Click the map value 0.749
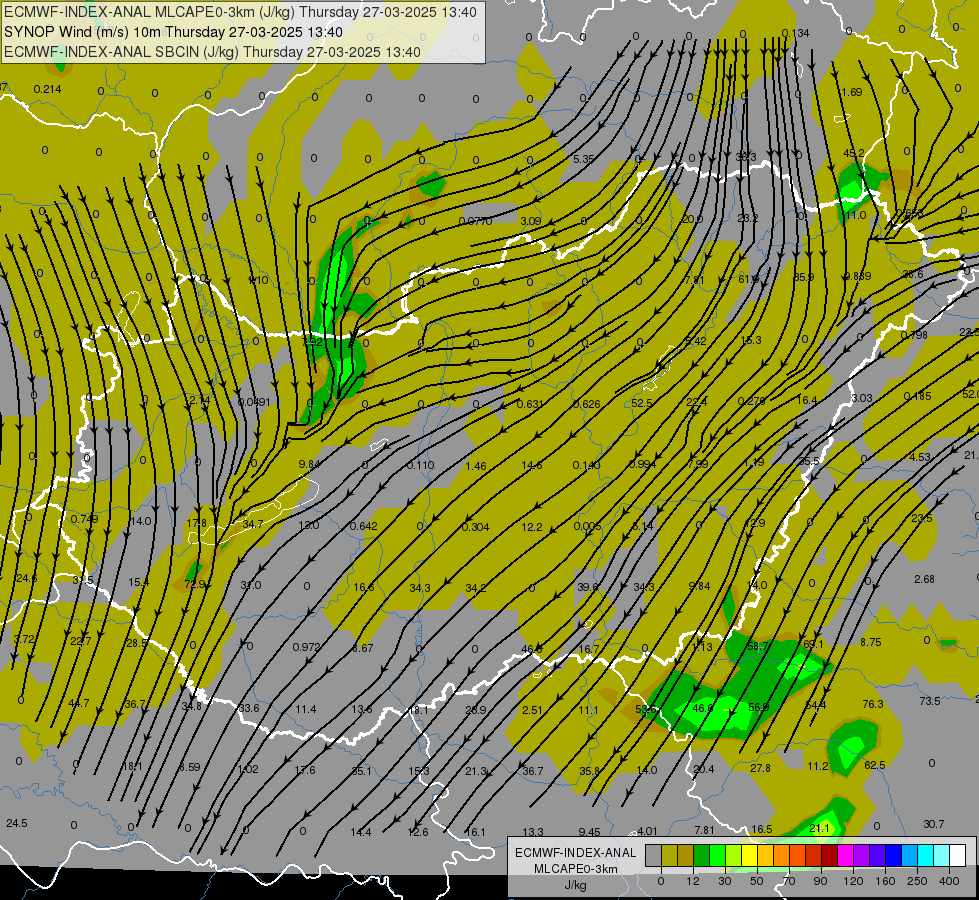Viewport: 979px width, 900px height. pyautogui.click(x=84, y=519)
